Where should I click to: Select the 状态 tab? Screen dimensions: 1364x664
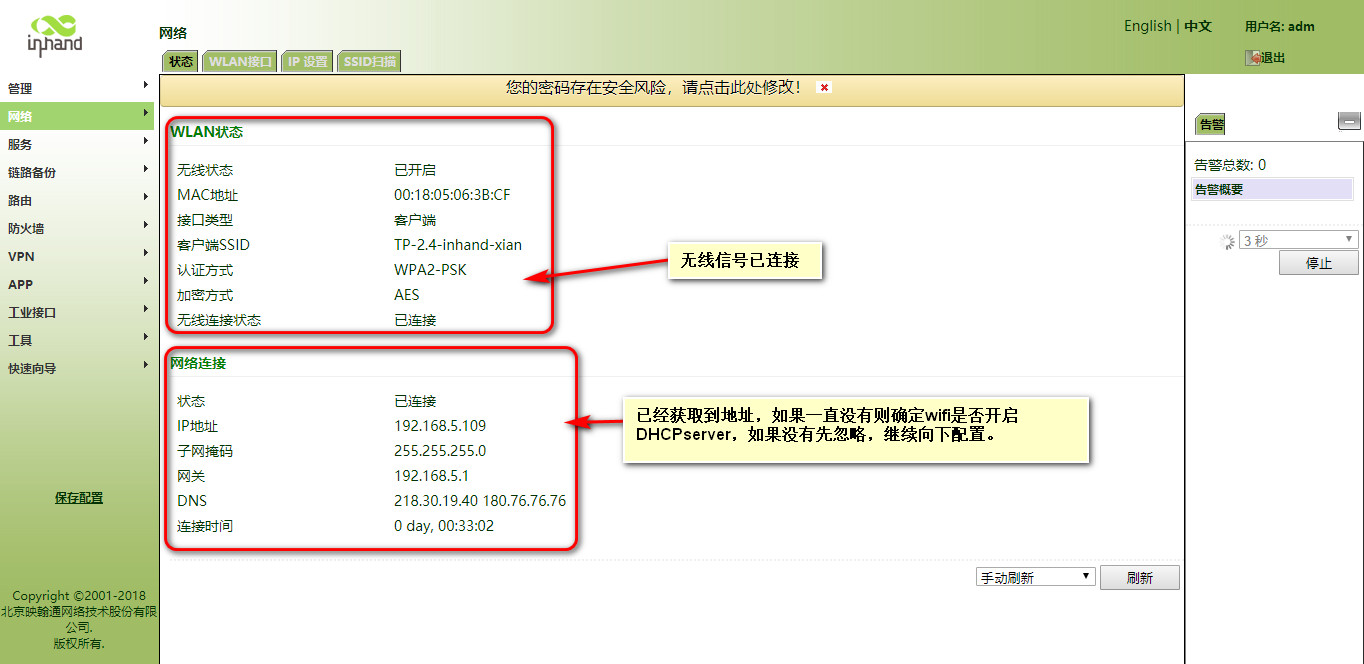[180, 62]
